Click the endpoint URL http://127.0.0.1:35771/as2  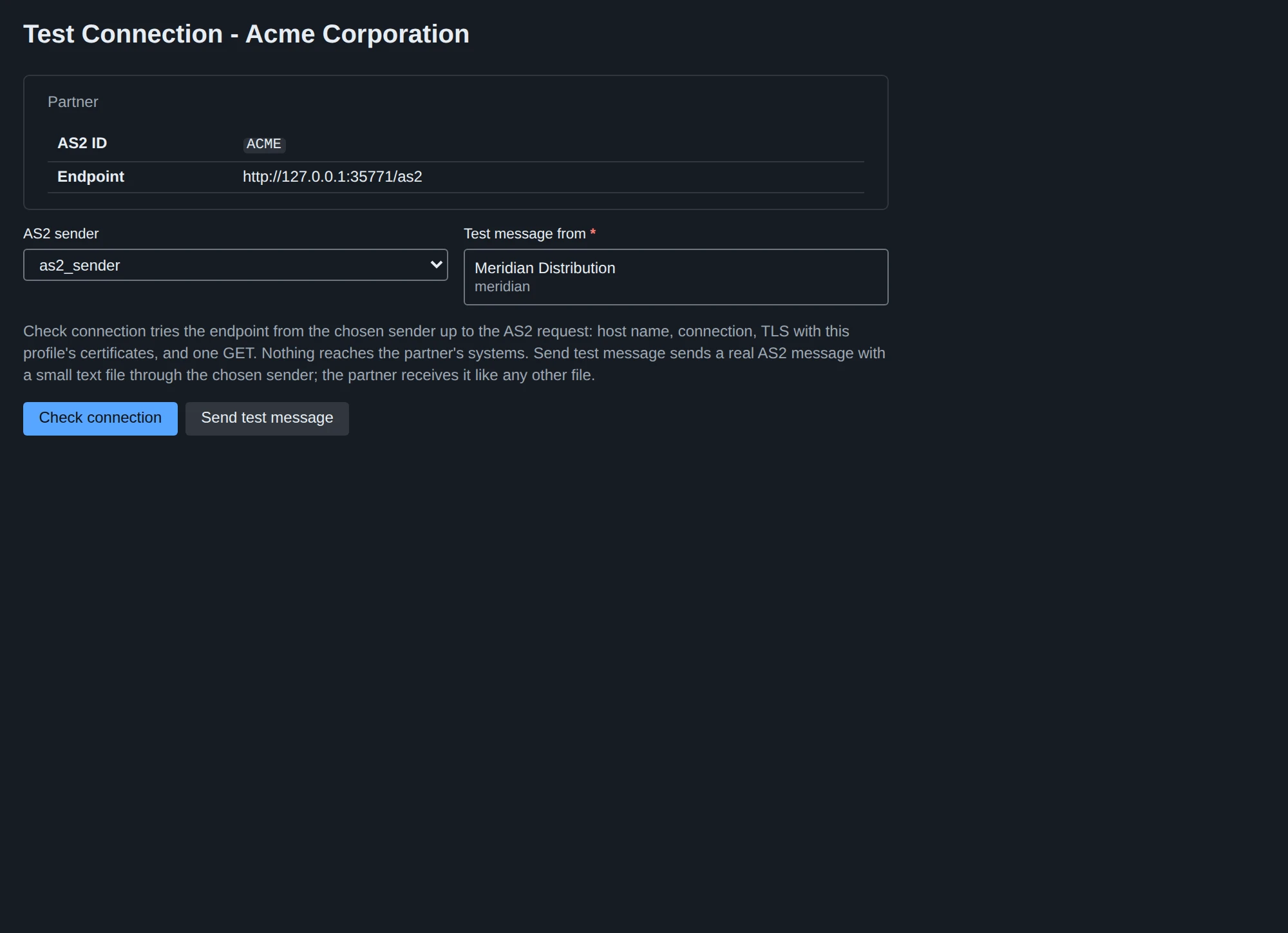332,177
